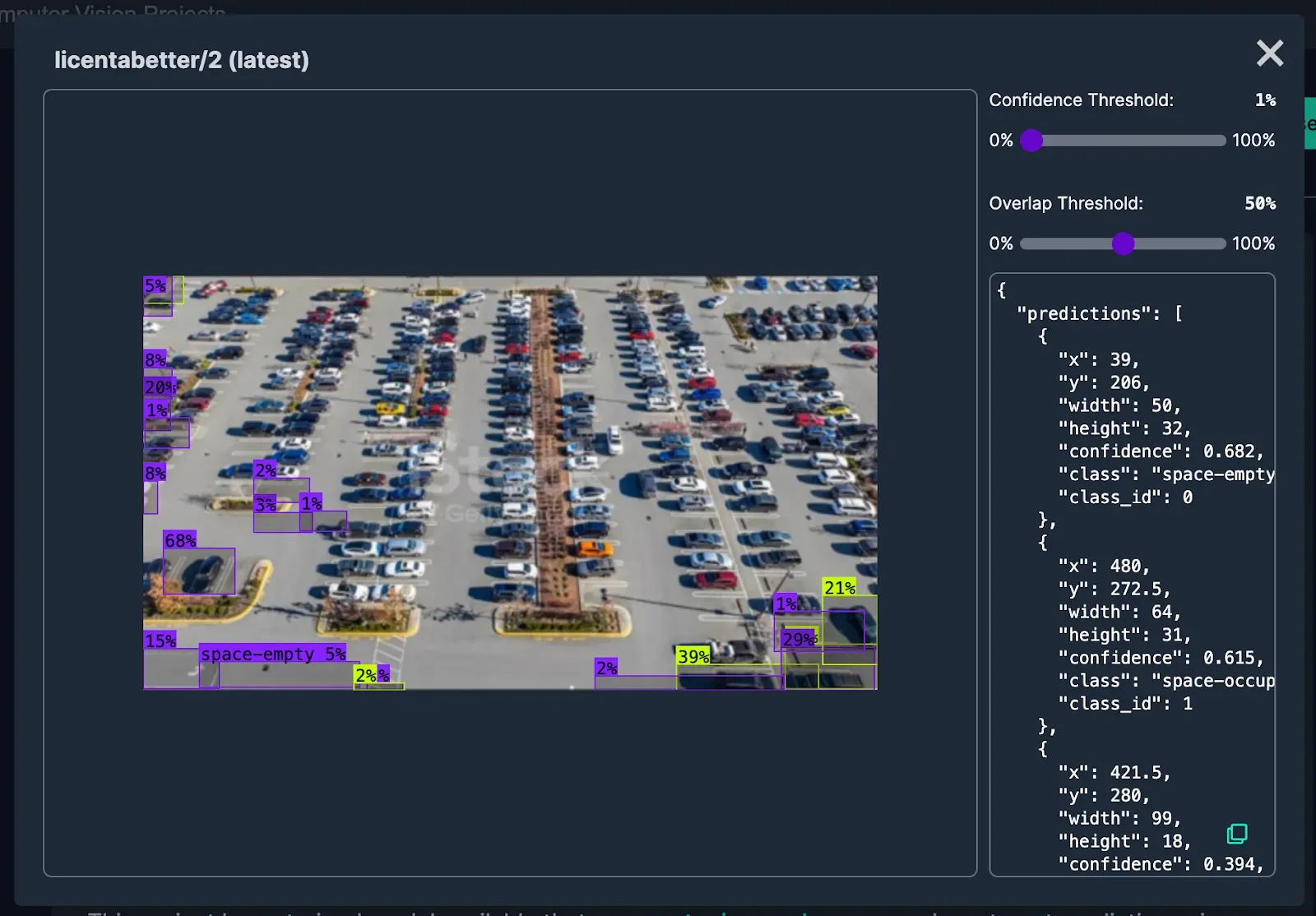Click the 0% label beside the Confidence slider
This screenshot has width=1316, height=916.
pyautogui.click(x=1000, y=141)
